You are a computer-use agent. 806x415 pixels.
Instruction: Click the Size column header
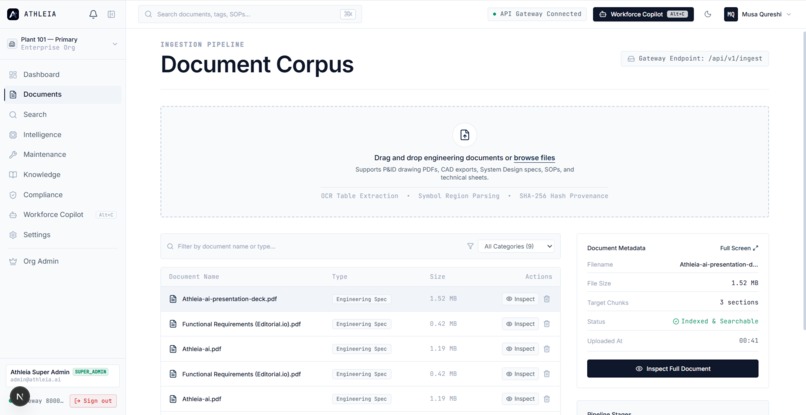pyautogui.click(x=437, y=277)
